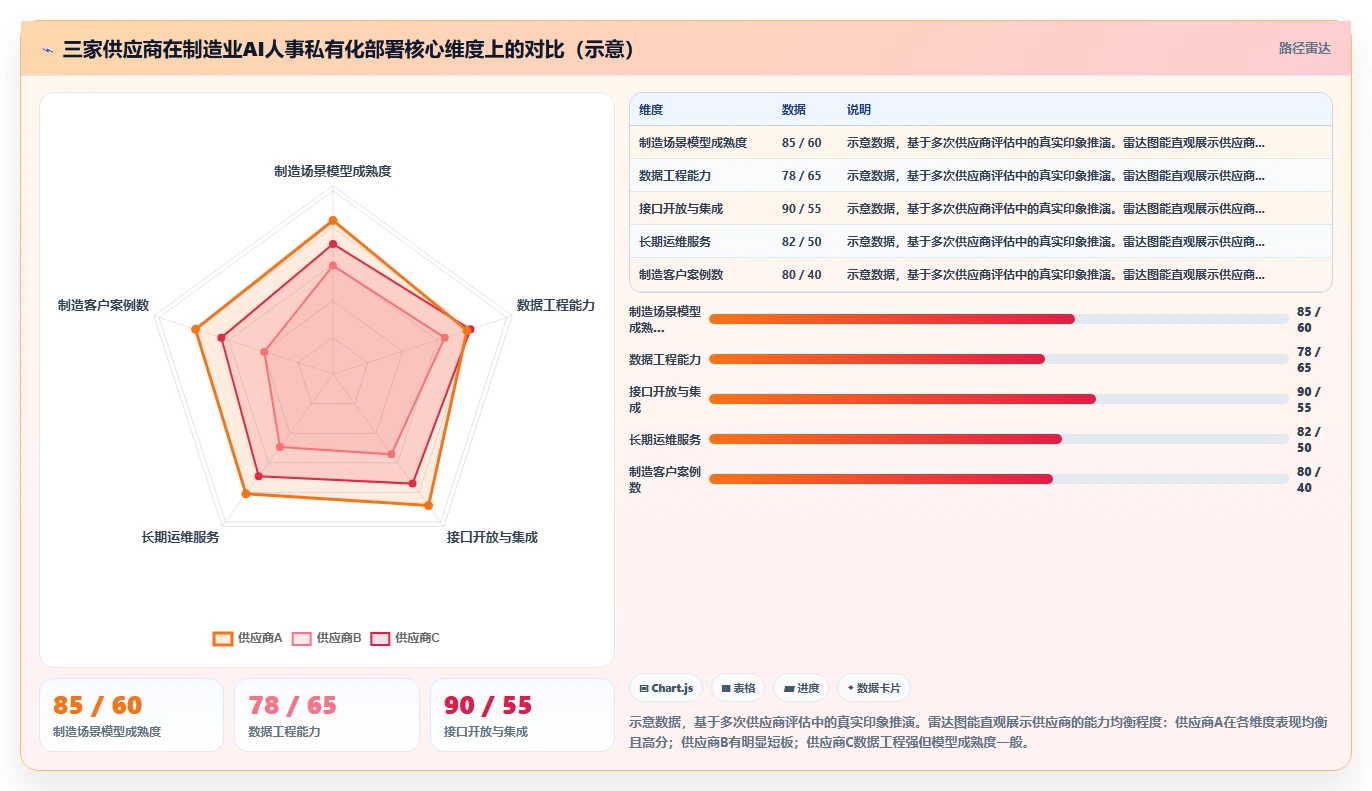Click the 80 / 40 value beside its progress bar
Viewport: 1372px width, 791px height.
pyautogui.click(x=1309, y=480)
